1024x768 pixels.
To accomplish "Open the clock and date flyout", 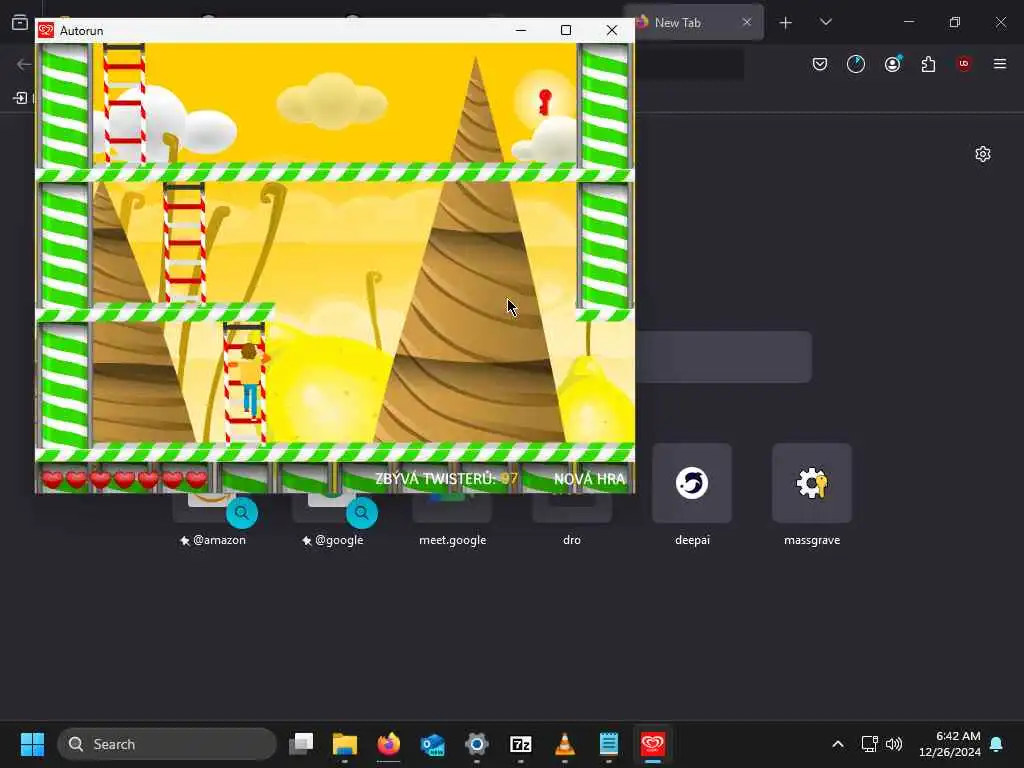I will [x=950, y=744].
